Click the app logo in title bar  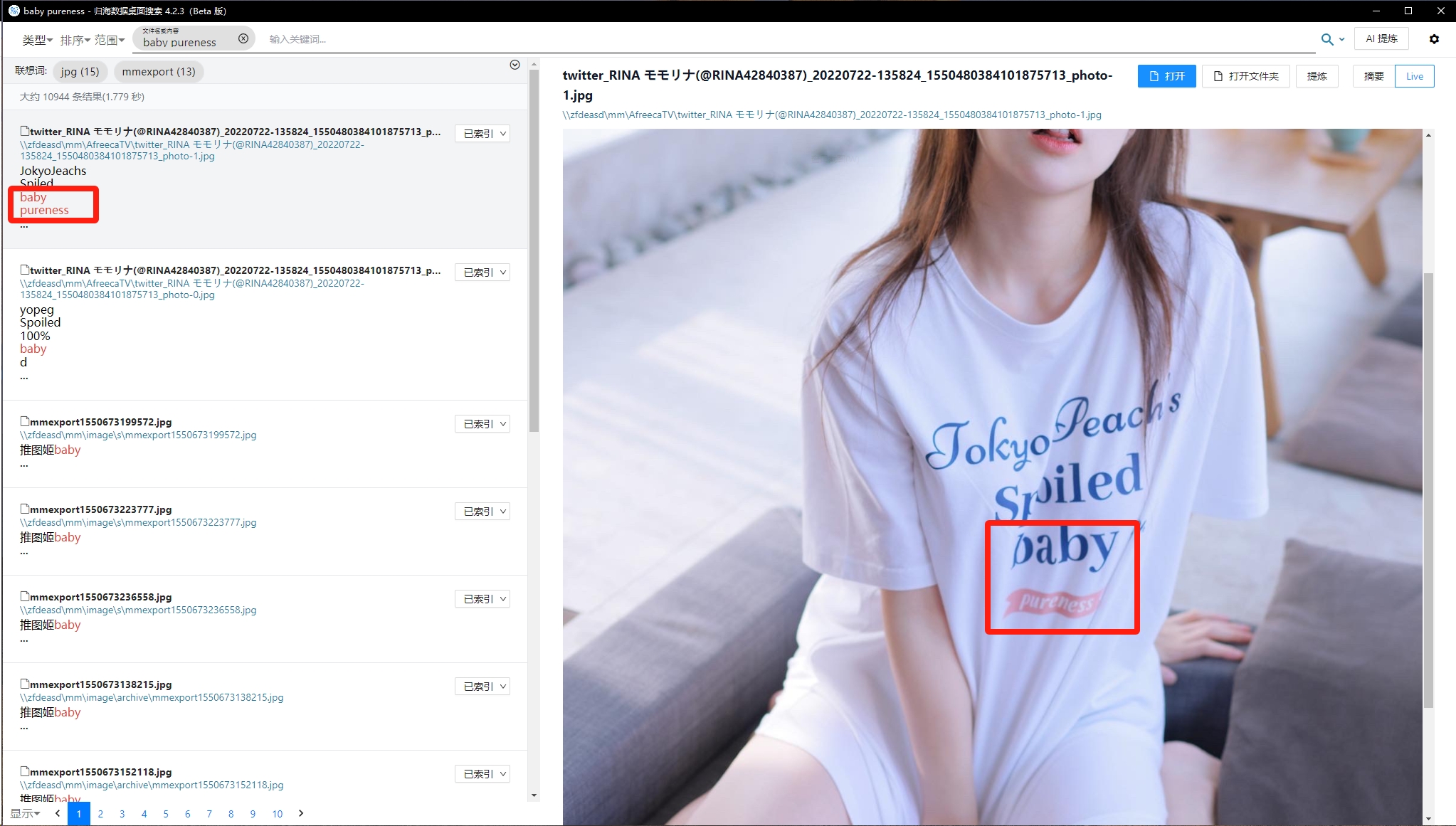click(x=14, y=11)
